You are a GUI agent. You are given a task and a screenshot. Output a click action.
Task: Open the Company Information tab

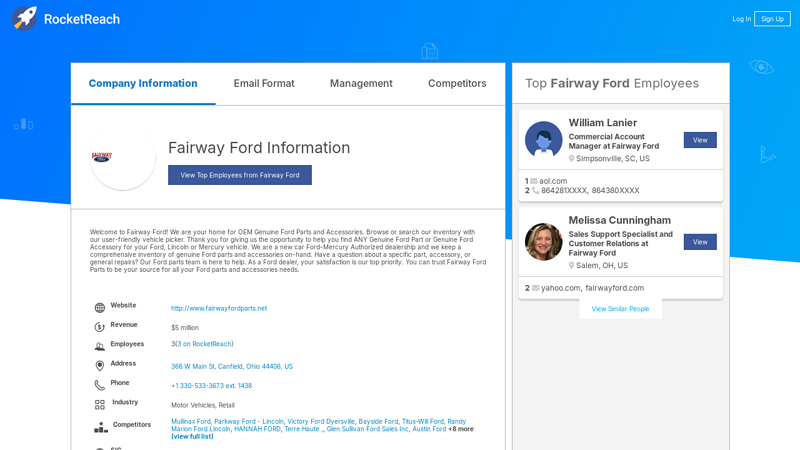[x=143, y=83]
